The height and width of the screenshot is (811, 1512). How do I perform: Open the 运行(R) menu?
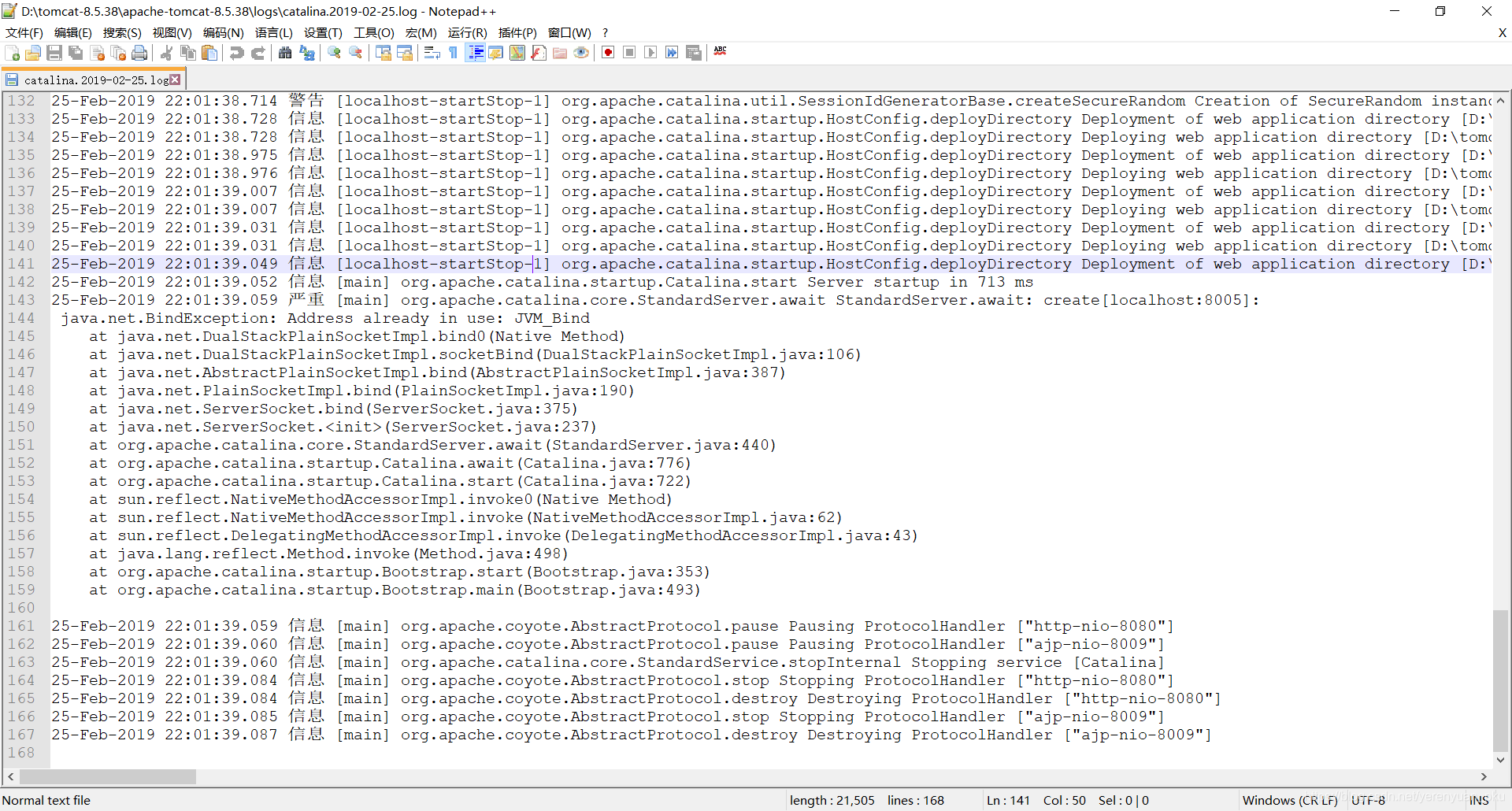(x=468, y=33)
